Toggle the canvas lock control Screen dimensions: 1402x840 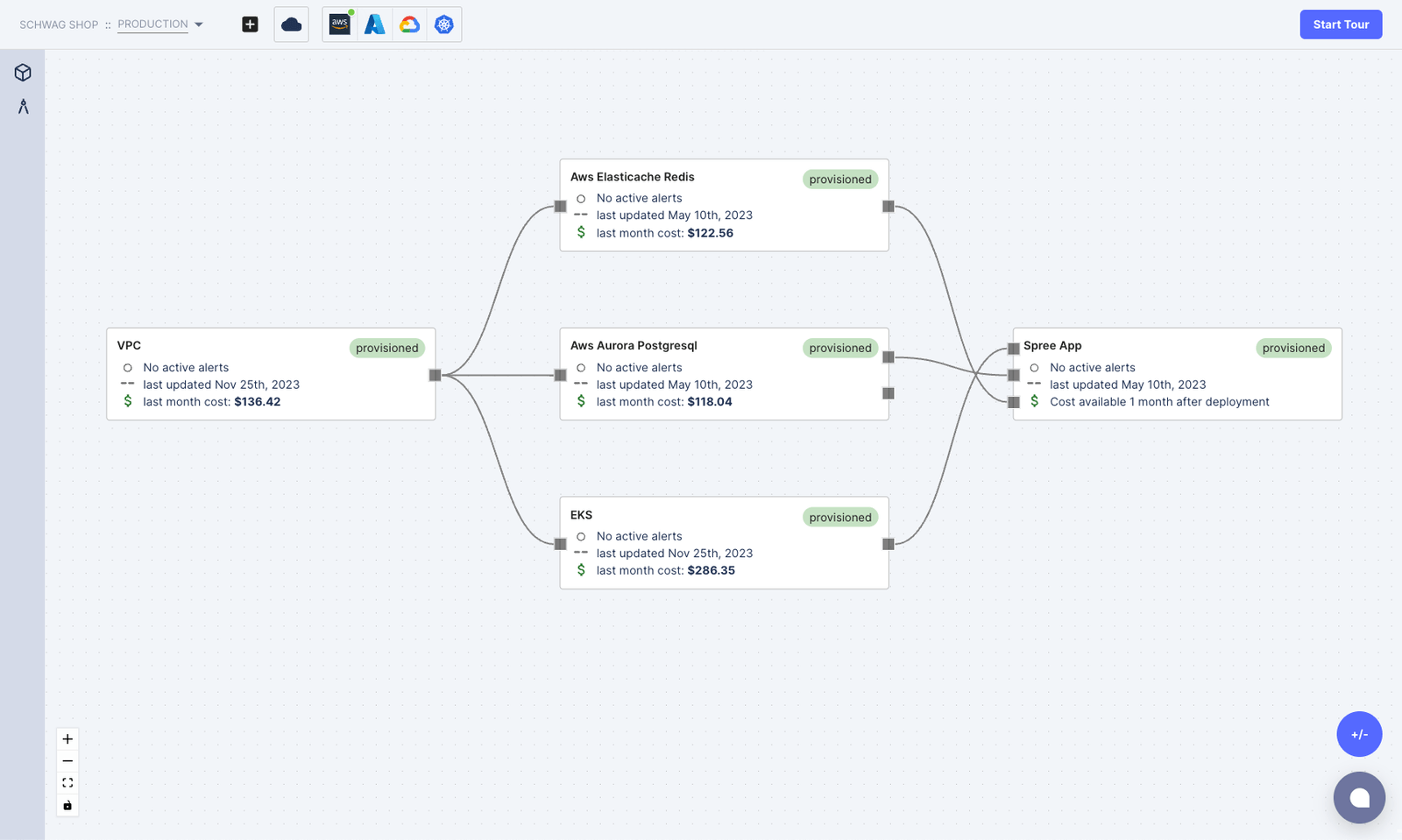(67, 805)
